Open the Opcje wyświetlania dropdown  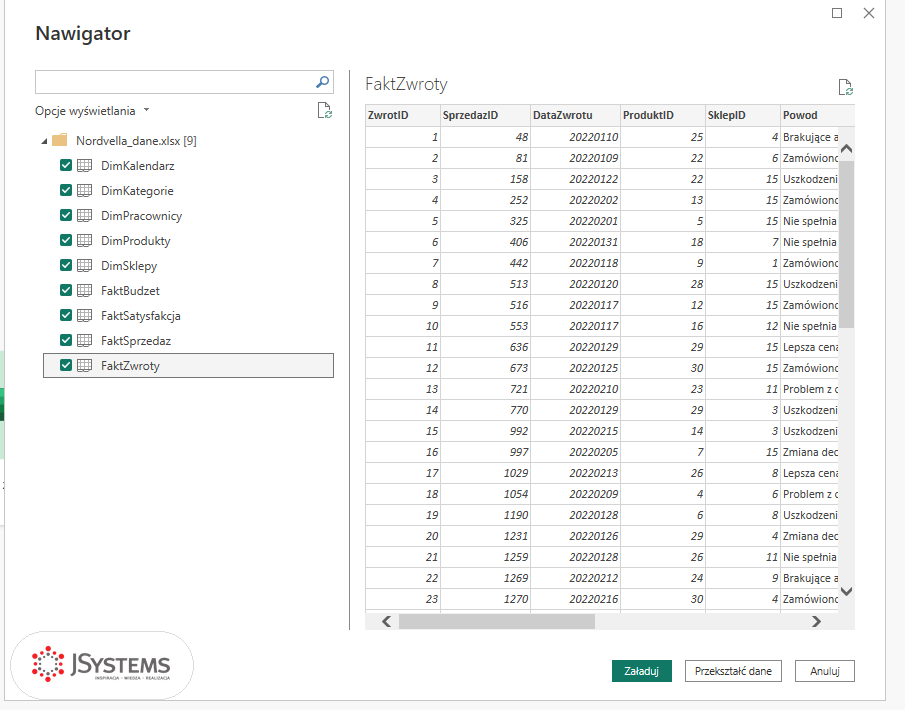coord(92,110)
